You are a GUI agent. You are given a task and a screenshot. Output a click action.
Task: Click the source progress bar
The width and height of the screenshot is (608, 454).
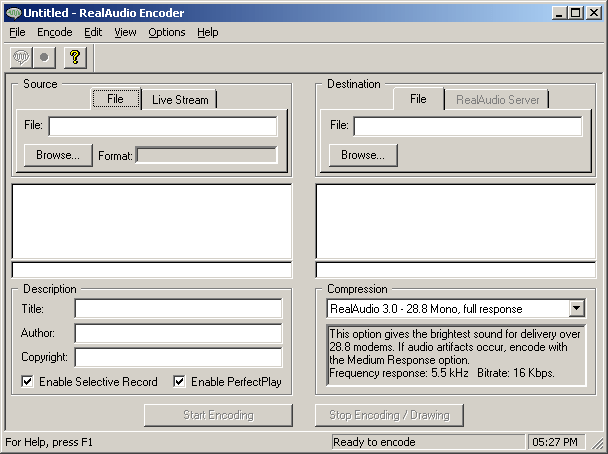(152, 270)
